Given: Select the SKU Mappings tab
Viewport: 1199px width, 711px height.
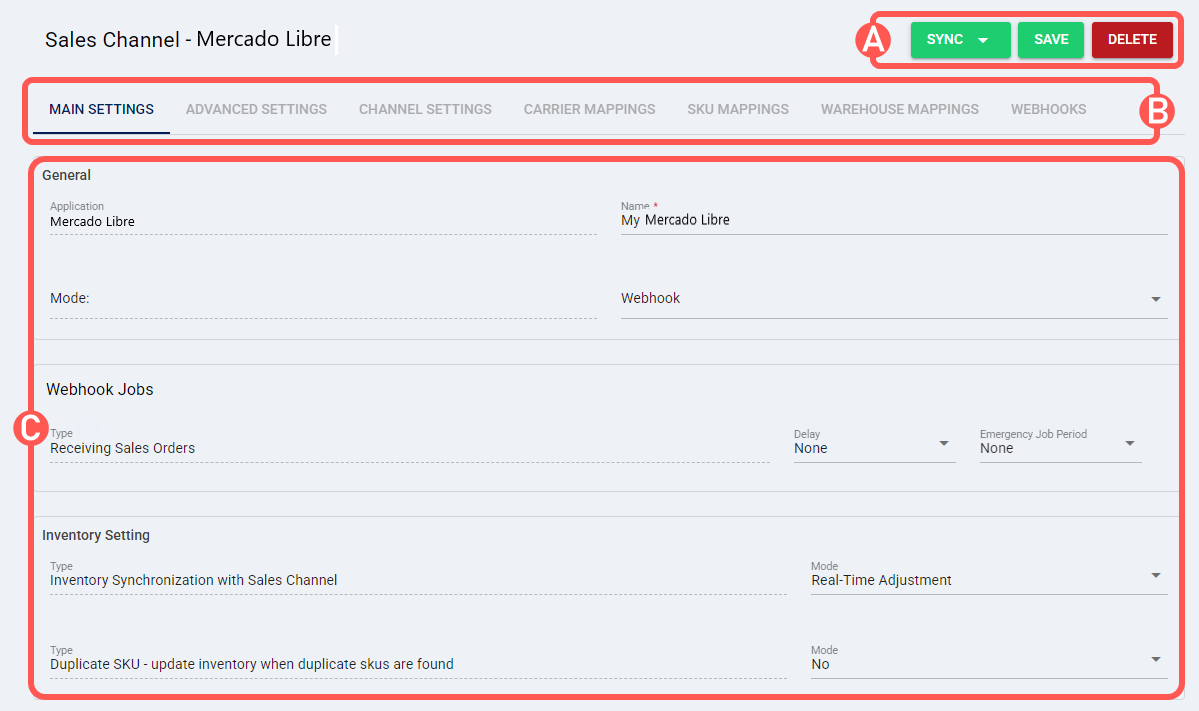Looking at the screenshot, I should tap(738, 109).
